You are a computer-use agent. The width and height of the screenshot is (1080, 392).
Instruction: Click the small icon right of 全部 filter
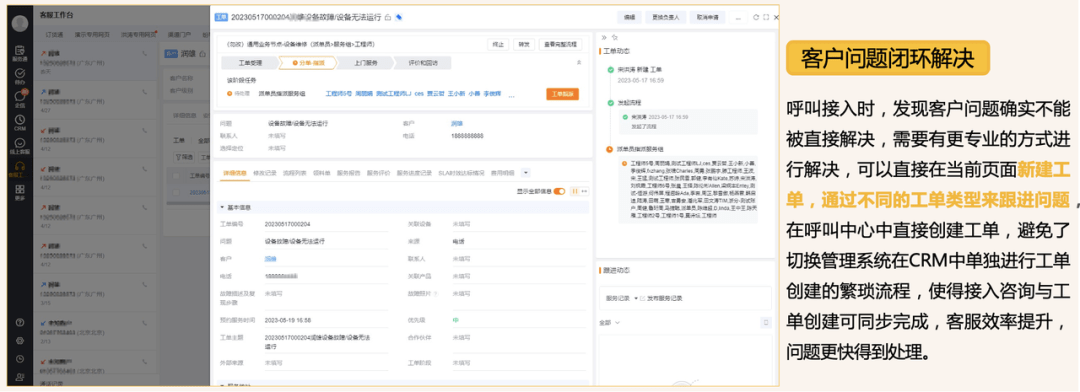click(765, 322)
